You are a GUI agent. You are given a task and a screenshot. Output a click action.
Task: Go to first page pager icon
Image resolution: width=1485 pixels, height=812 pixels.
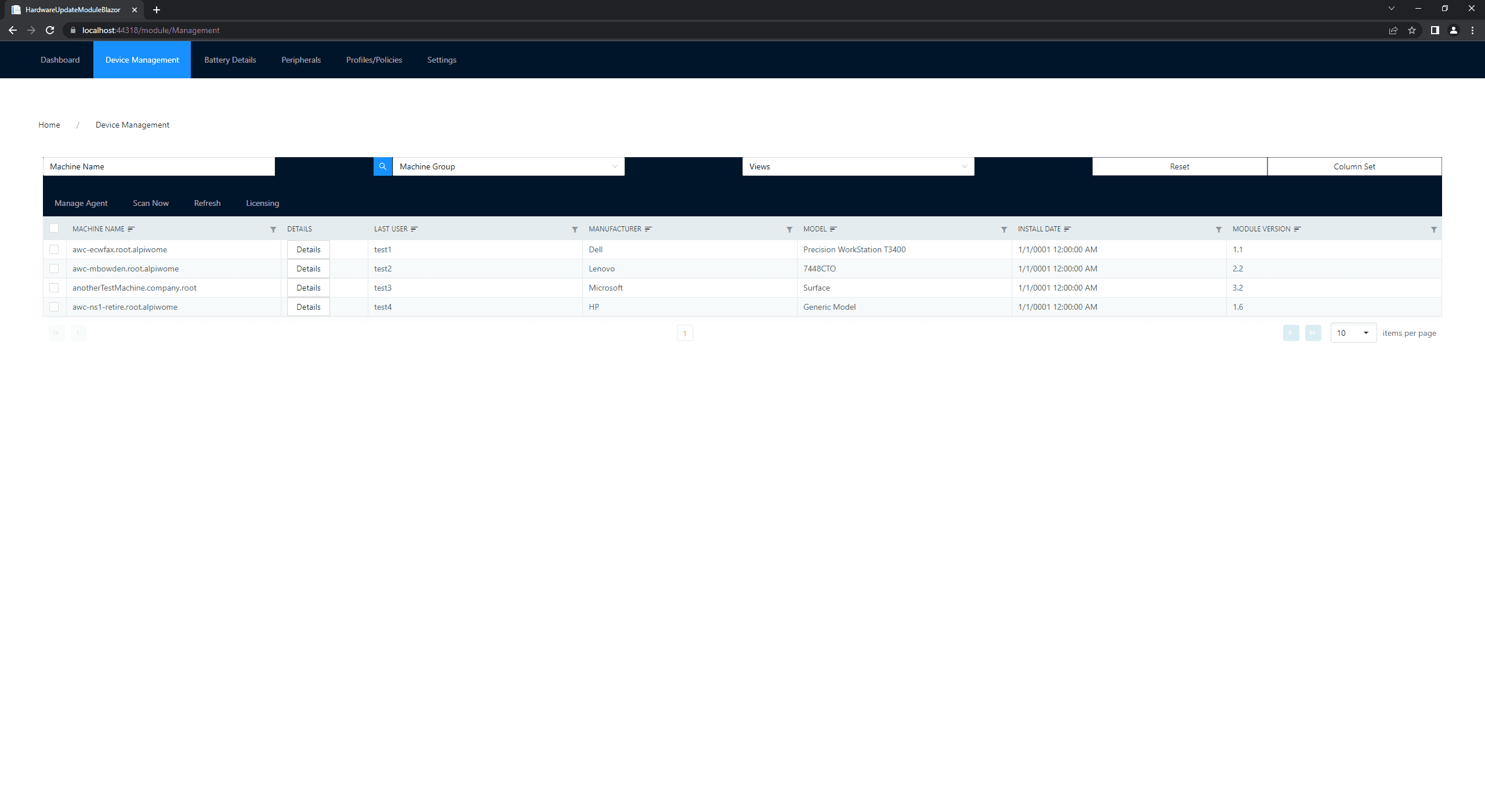pos(56,333)
